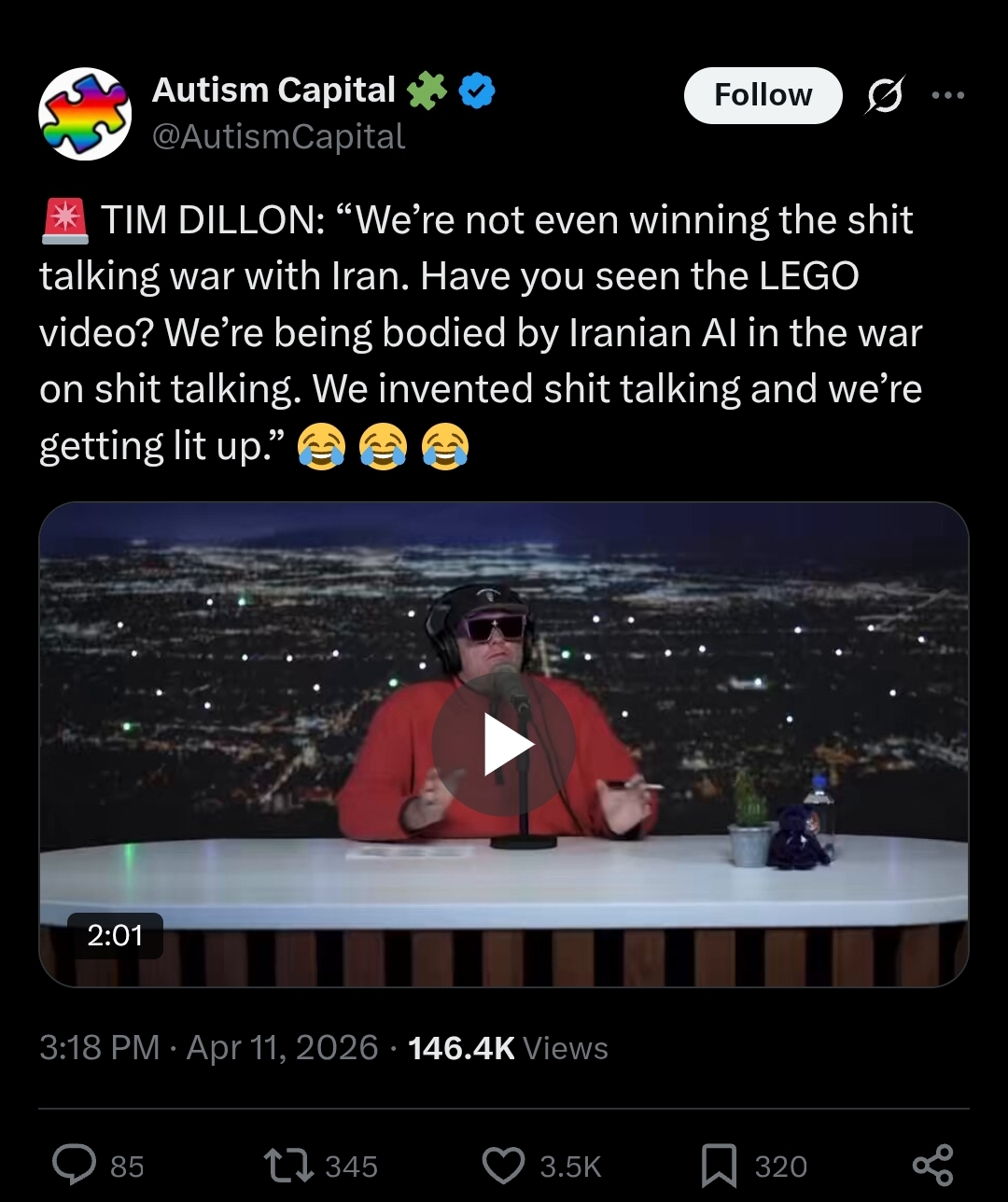The image size is (1008, 1202).
Task: Follow the Autism Capital account
Action: coord(763,95)
